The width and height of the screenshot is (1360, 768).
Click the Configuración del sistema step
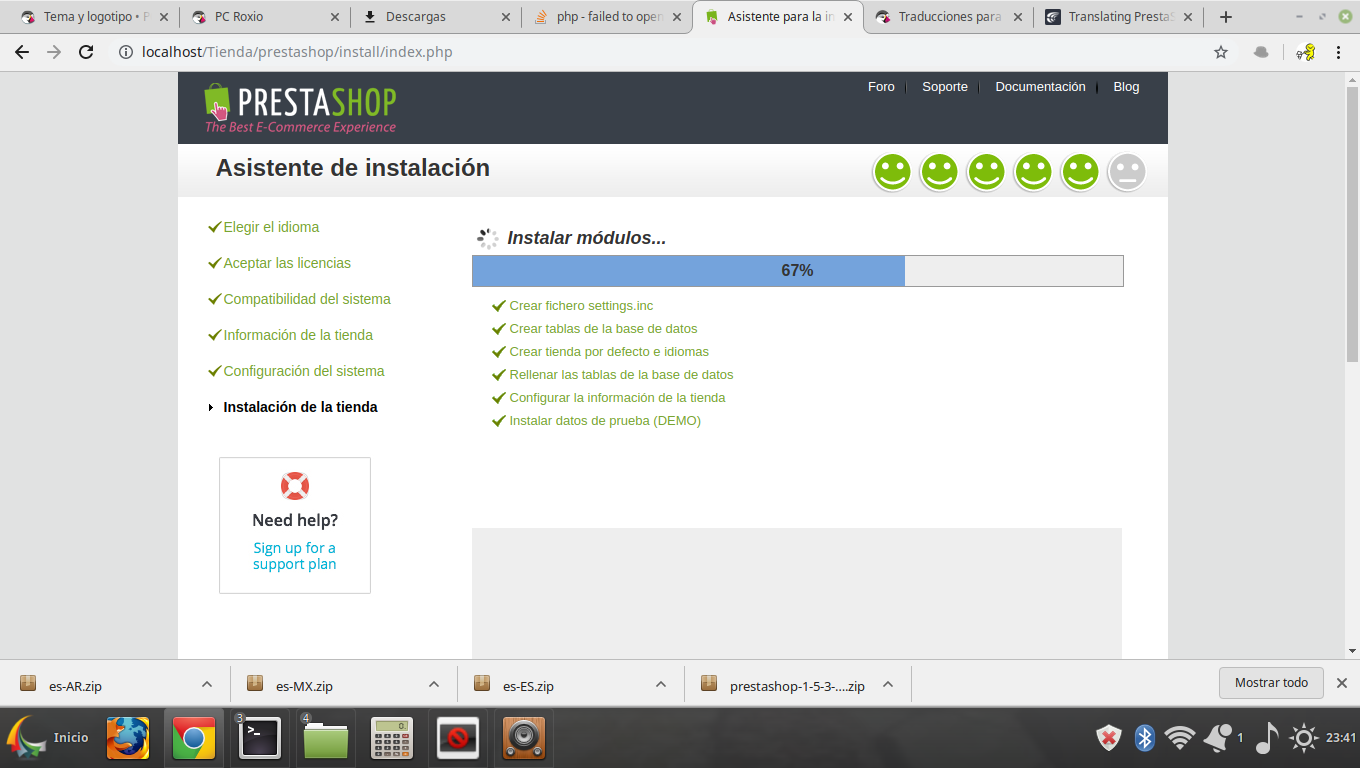pyautogui.click(x=304, y=371)
